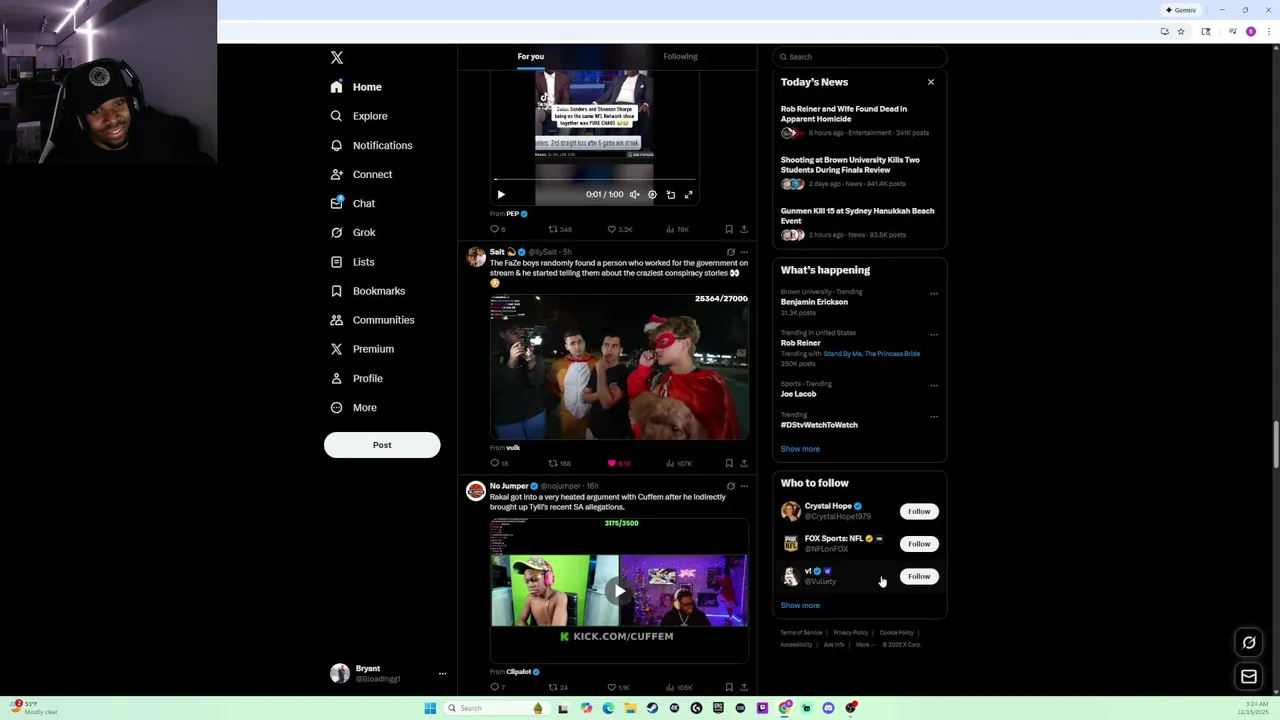Screen dimensions: 1280x720
Task: Play the PEP video
Action: pos(501,195)
